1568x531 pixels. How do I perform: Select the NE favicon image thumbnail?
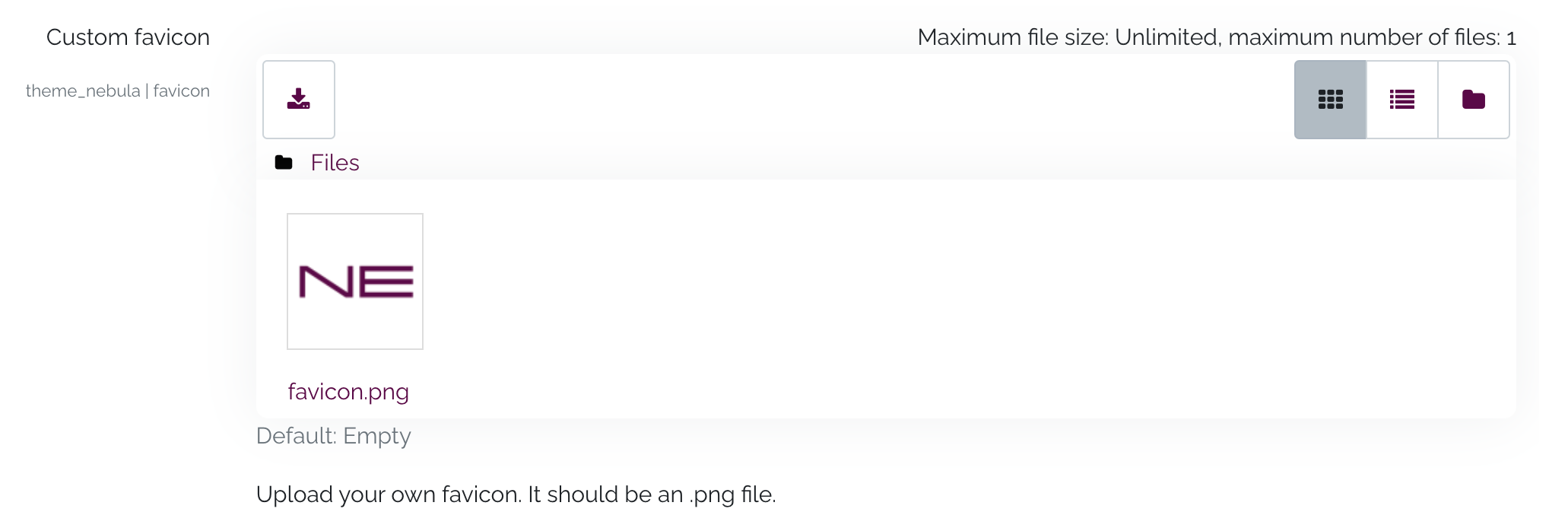[355, 281]
